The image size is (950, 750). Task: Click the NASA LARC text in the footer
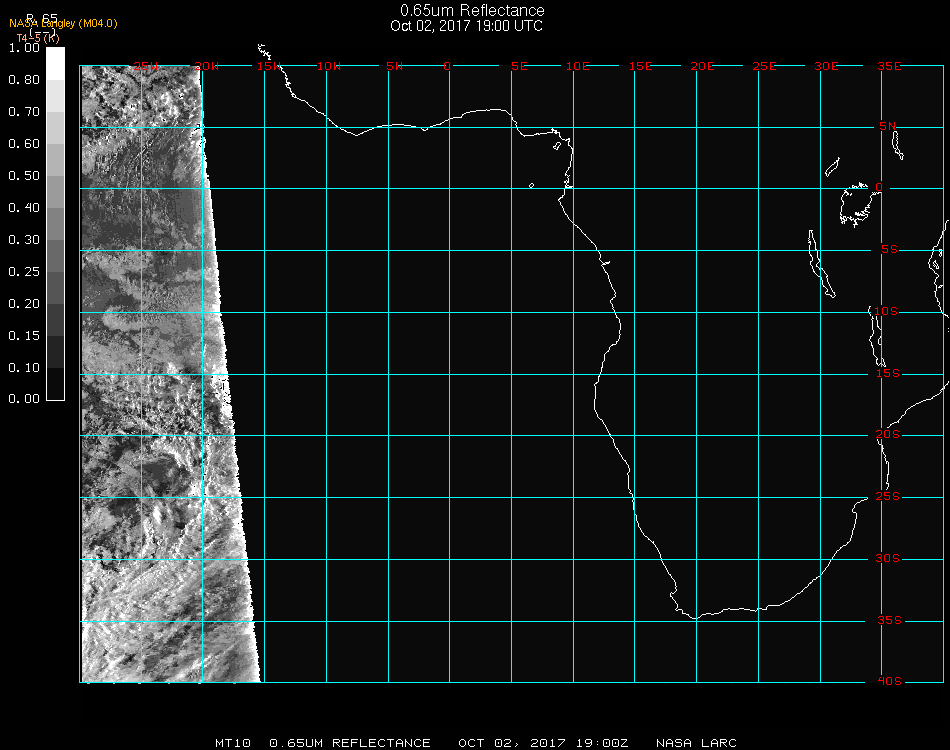point(696,743)
